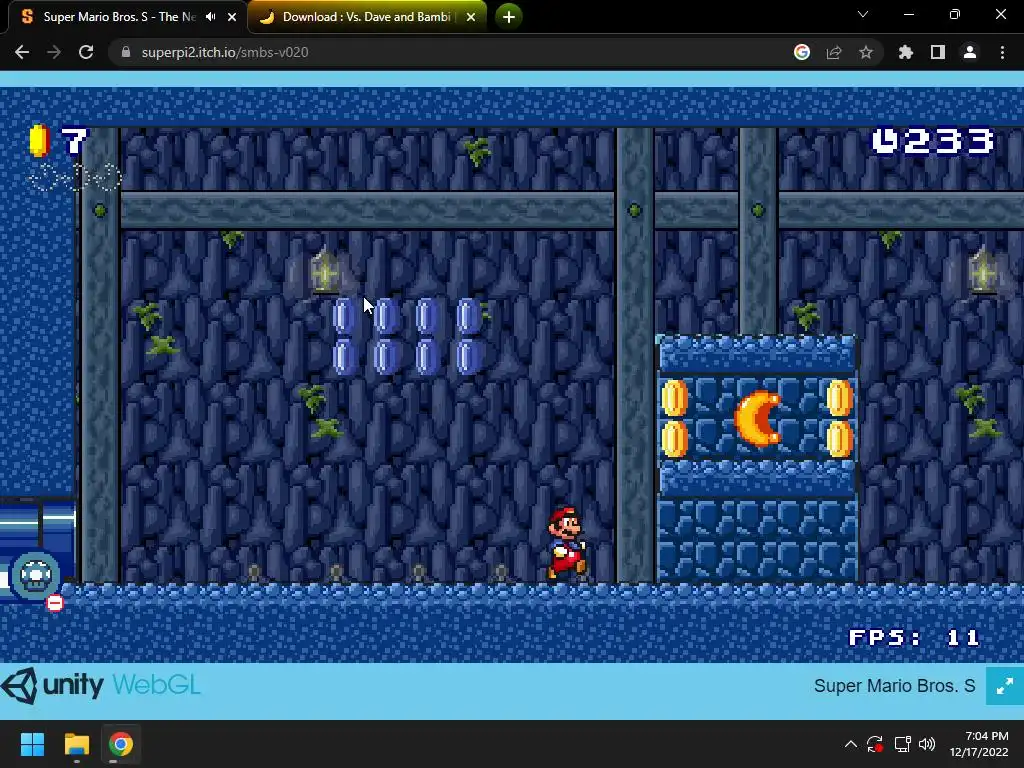
Task: Bookmark this tab with the star
Action: (866, 52)
